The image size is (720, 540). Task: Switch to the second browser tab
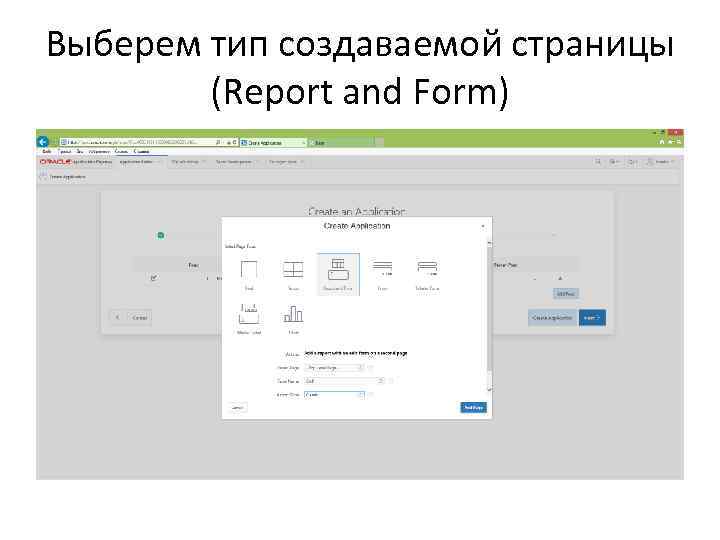(342, 143)
